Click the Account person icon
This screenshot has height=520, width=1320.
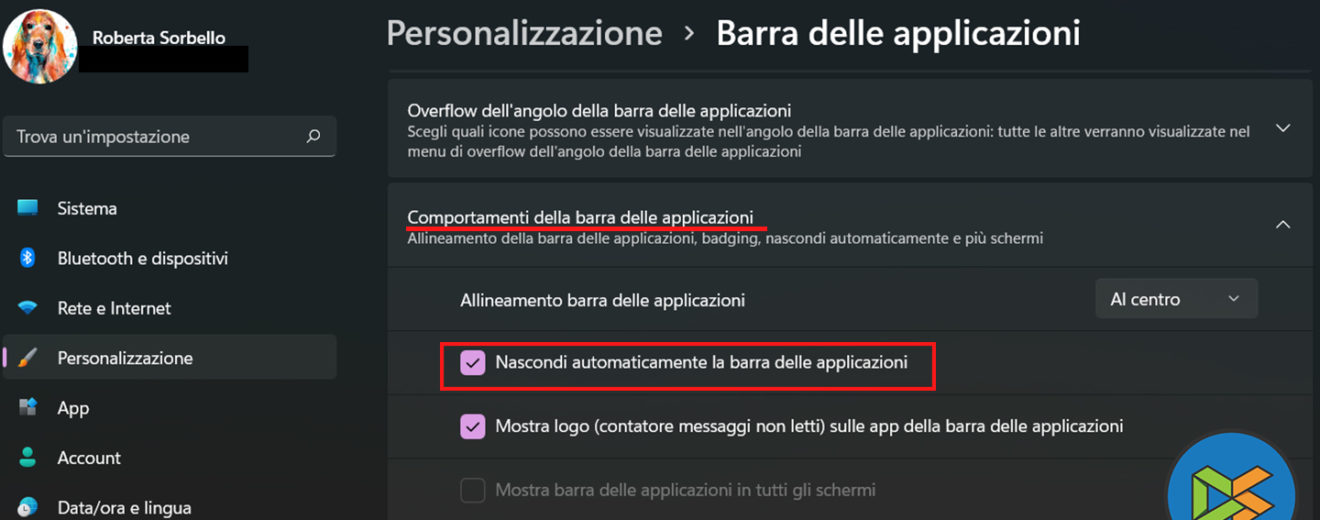coord(28,458)
